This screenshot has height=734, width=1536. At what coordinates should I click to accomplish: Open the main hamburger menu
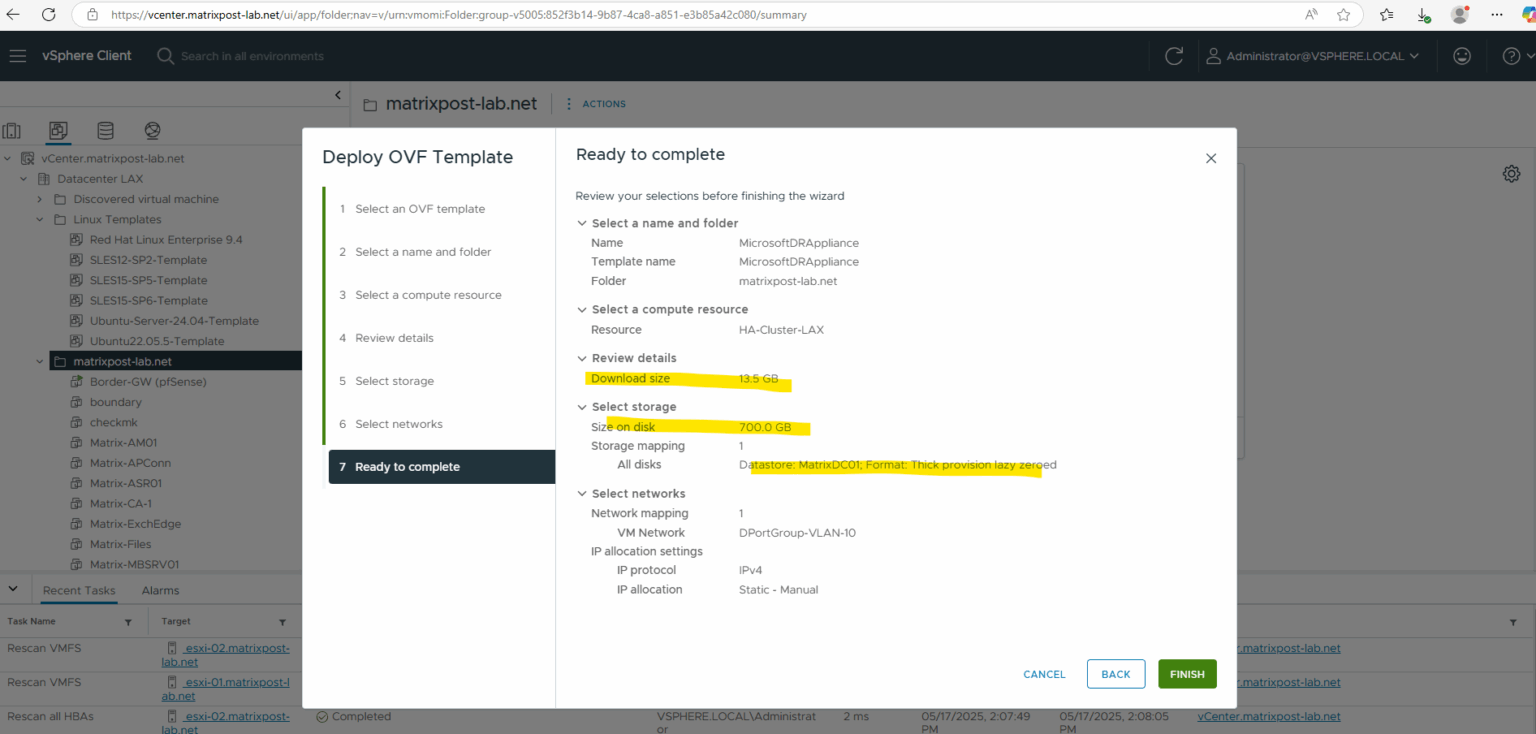pos(18,55)
